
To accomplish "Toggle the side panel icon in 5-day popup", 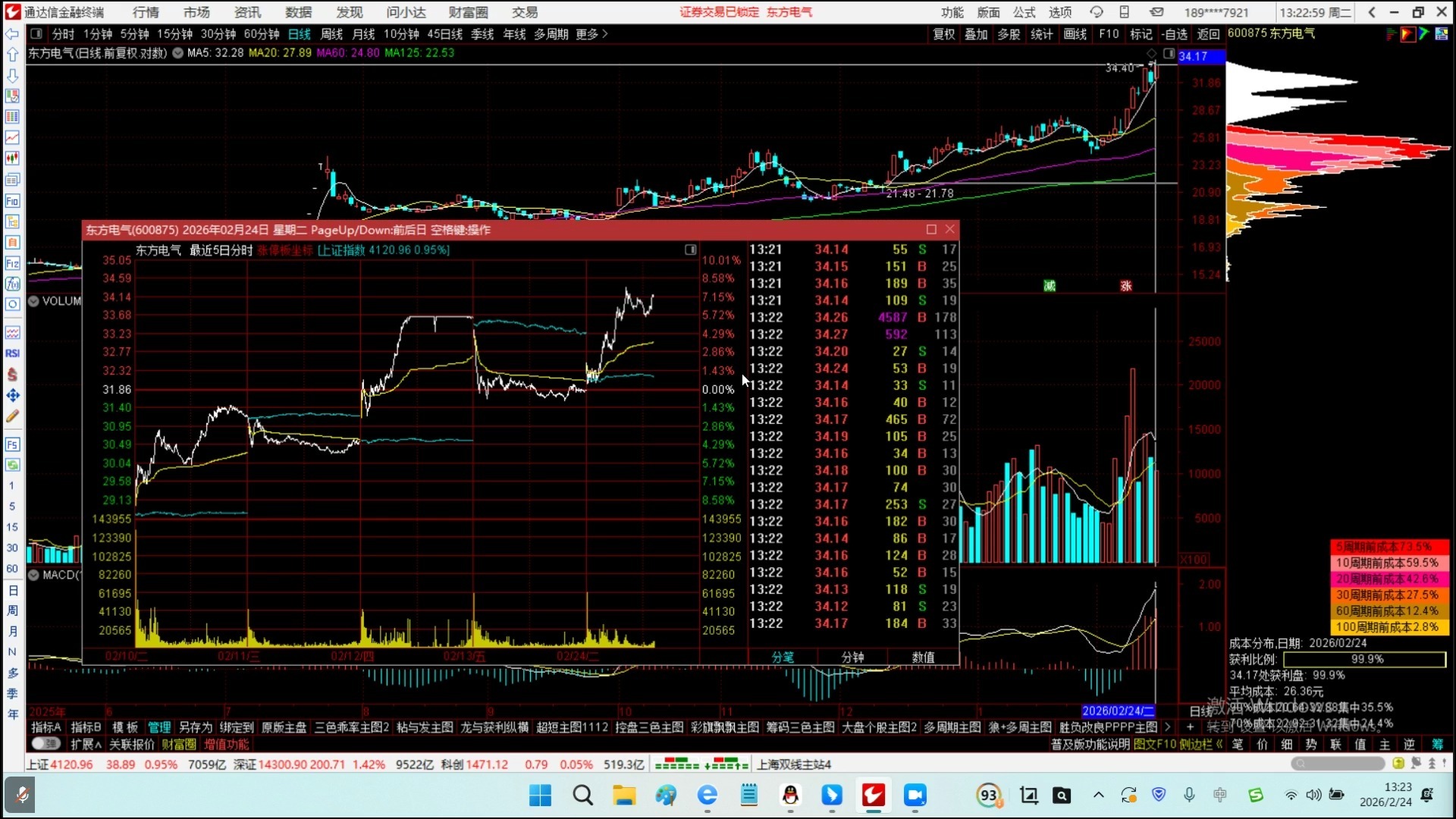I will pyautogui.click(x=690, y=249).
